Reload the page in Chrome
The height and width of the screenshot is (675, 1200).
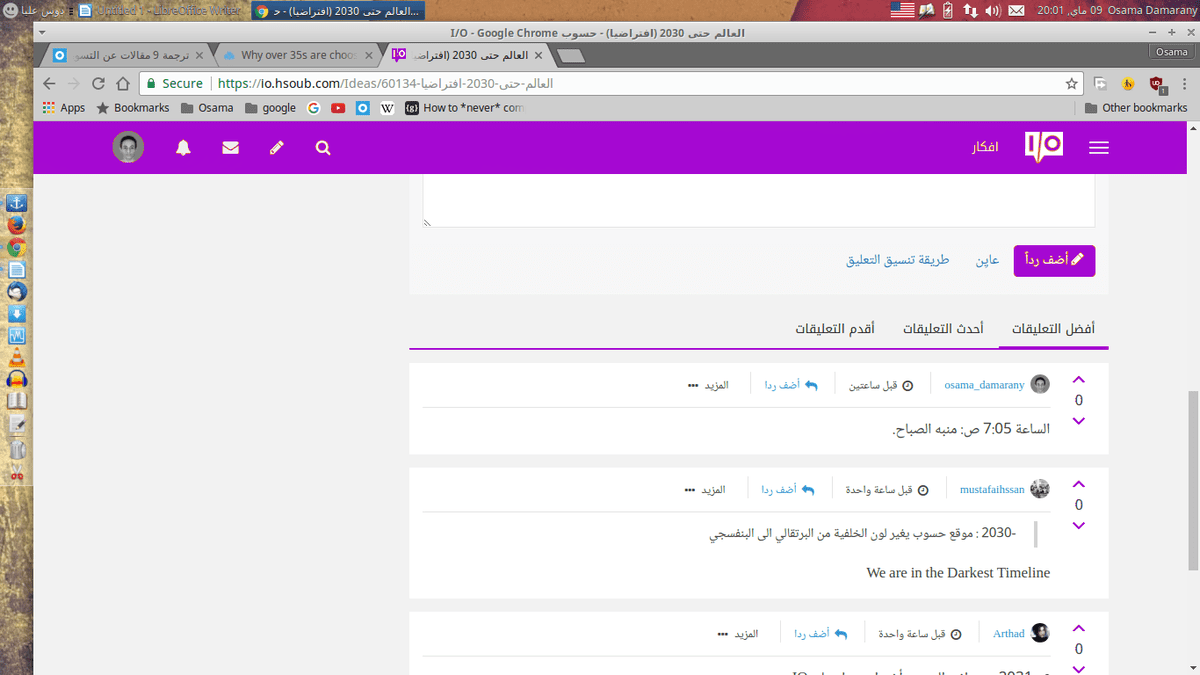[x=98, y=84]
